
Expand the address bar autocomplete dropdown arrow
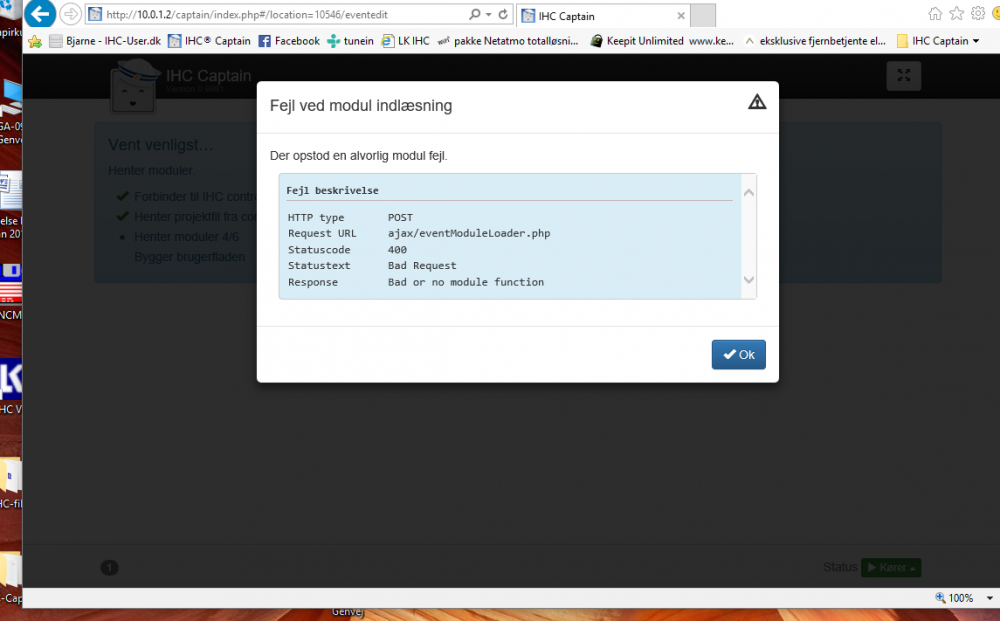pos(488,15)
